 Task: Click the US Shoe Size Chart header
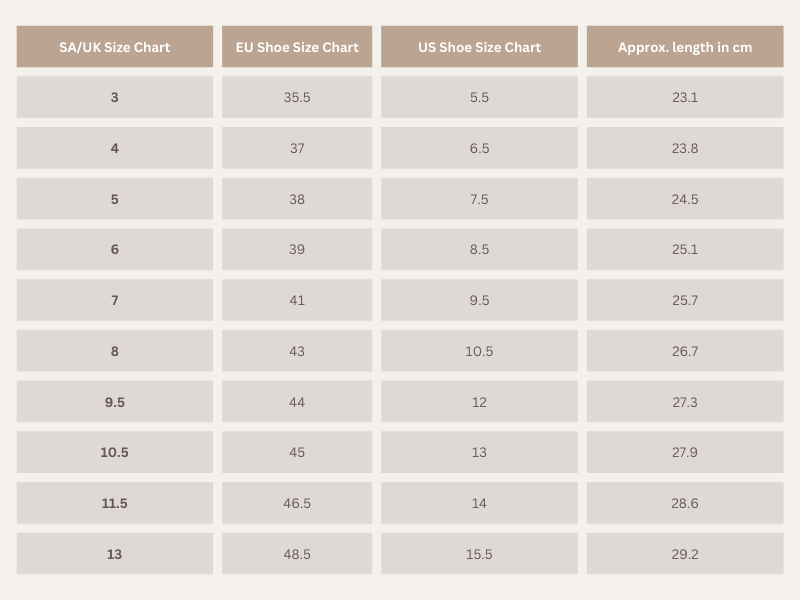[x=479, y=46]
